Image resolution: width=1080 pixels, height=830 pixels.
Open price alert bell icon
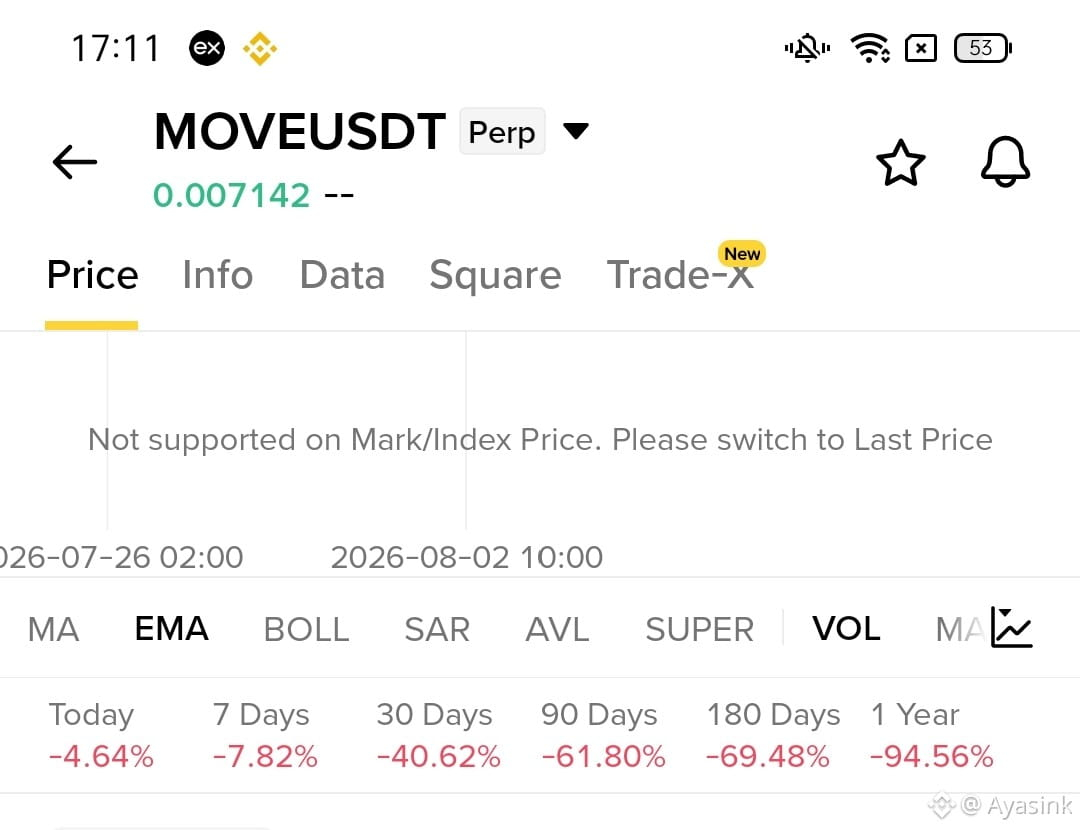[1005, 161]
